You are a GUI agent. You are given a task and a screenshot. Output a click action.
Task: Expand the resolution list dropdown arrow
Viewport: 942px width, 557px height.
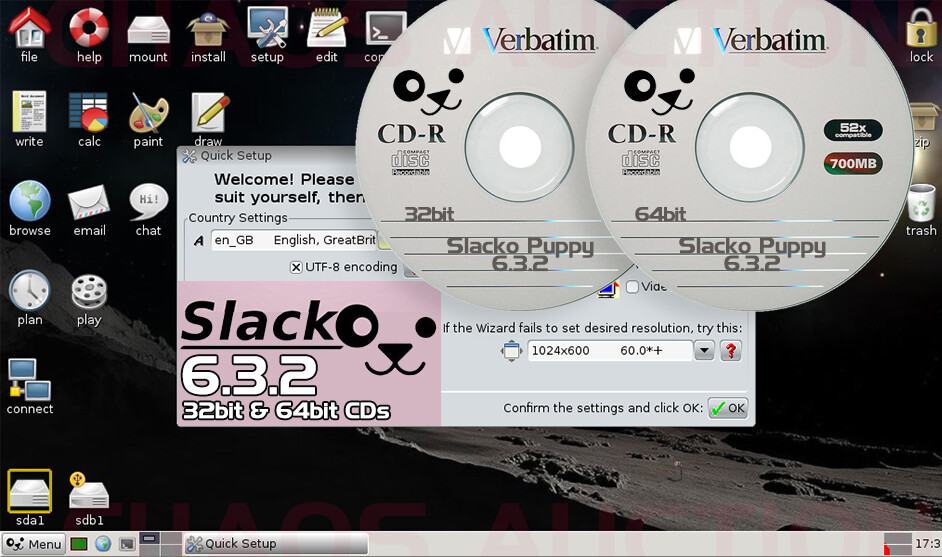click(x=704, y=350)
